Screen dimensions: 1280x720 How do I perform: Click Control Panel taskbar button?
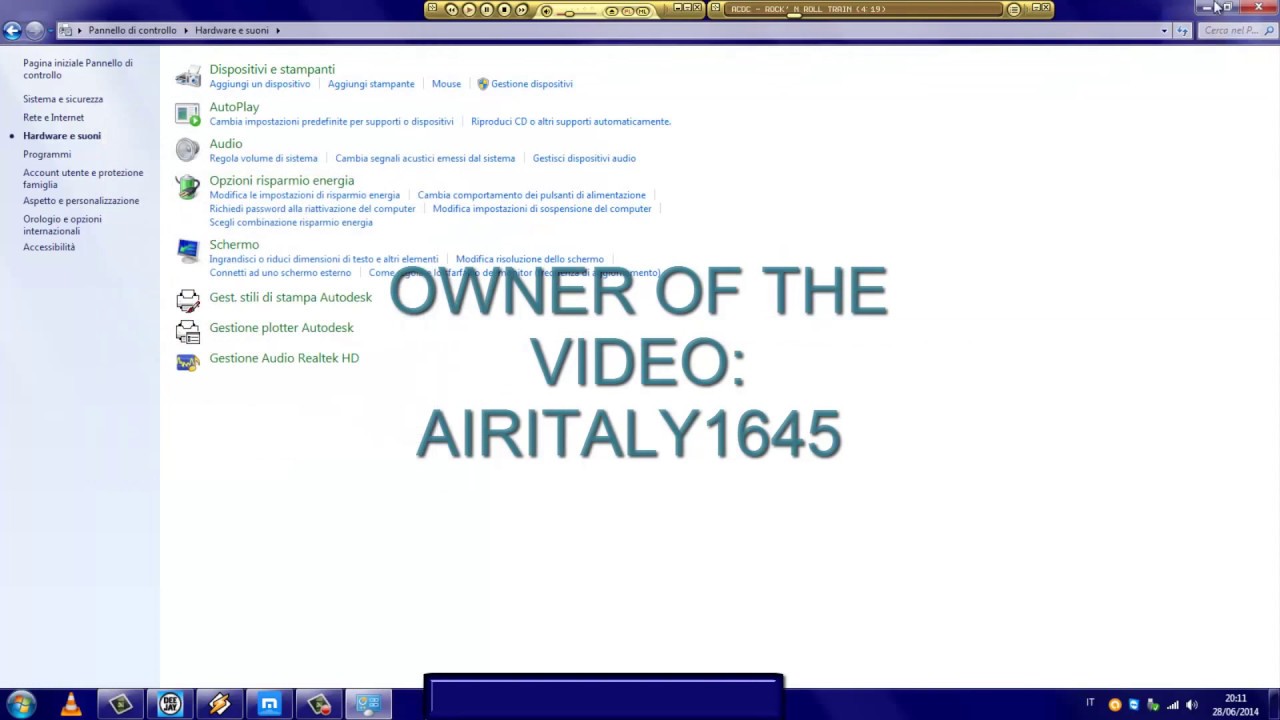coord(368,704)
